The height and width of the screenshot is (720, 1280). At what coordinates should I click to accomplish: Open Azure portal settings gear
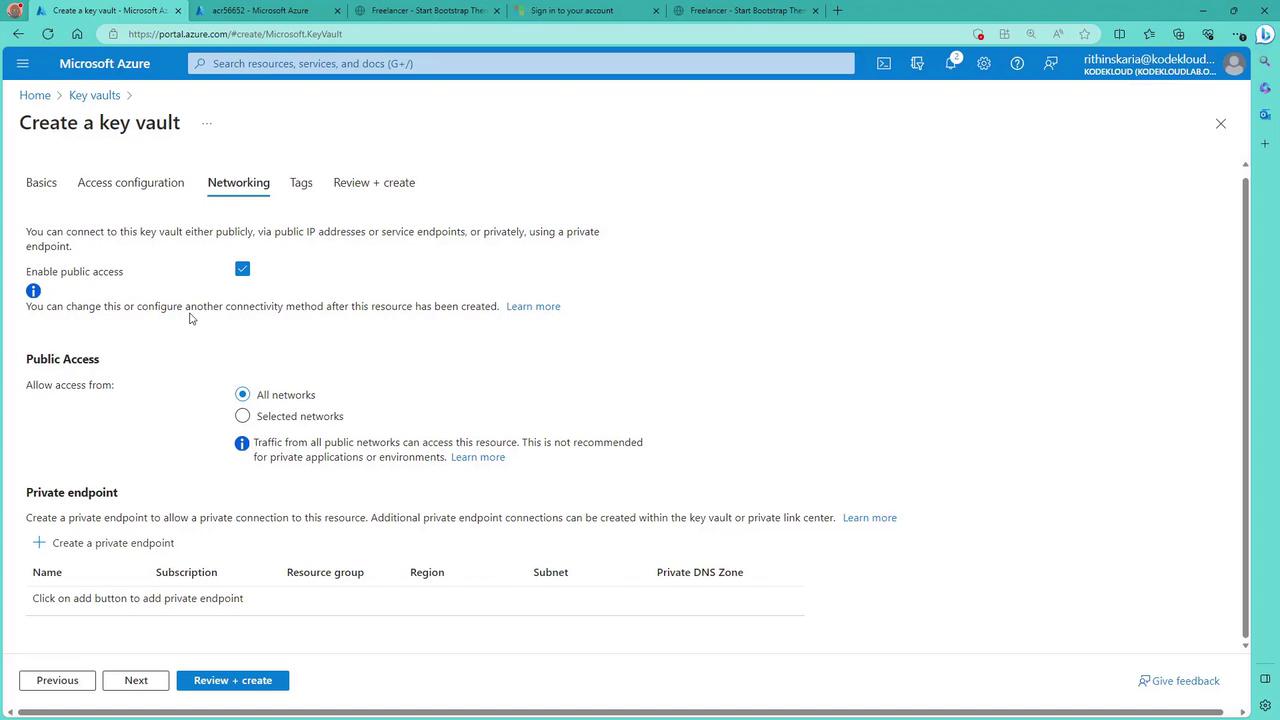[984, 64]
